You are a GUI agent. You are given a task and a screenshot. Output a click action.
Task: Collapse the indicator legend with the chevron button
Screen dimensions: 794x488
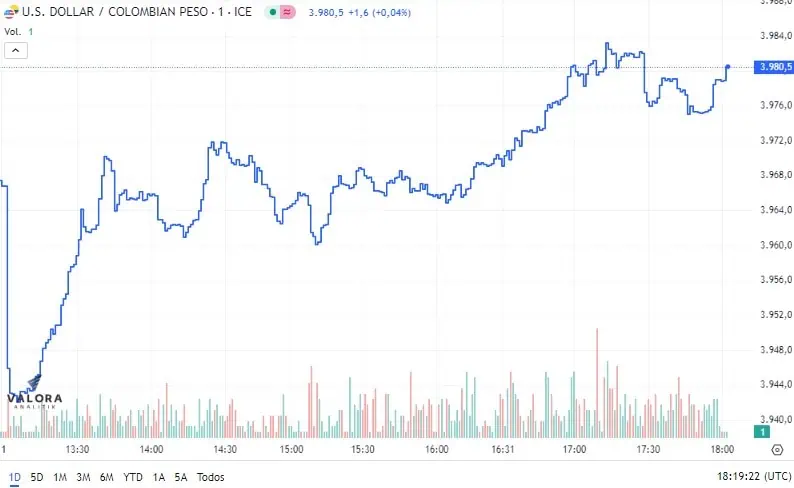pyautogui.click(x=16, y=51)
